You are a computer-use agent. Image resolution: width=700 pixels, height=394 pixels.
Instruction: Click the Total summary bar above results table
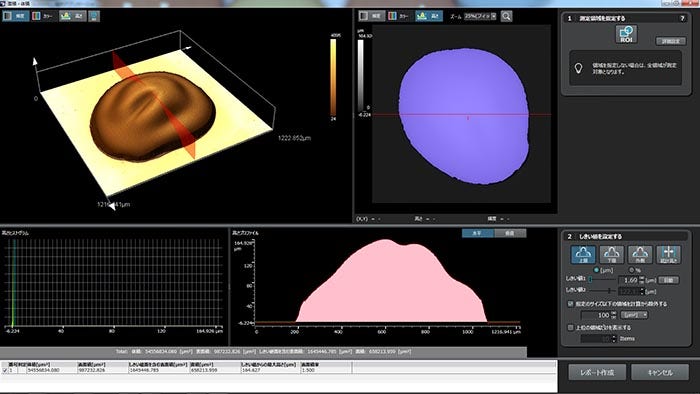click(263, 352)
